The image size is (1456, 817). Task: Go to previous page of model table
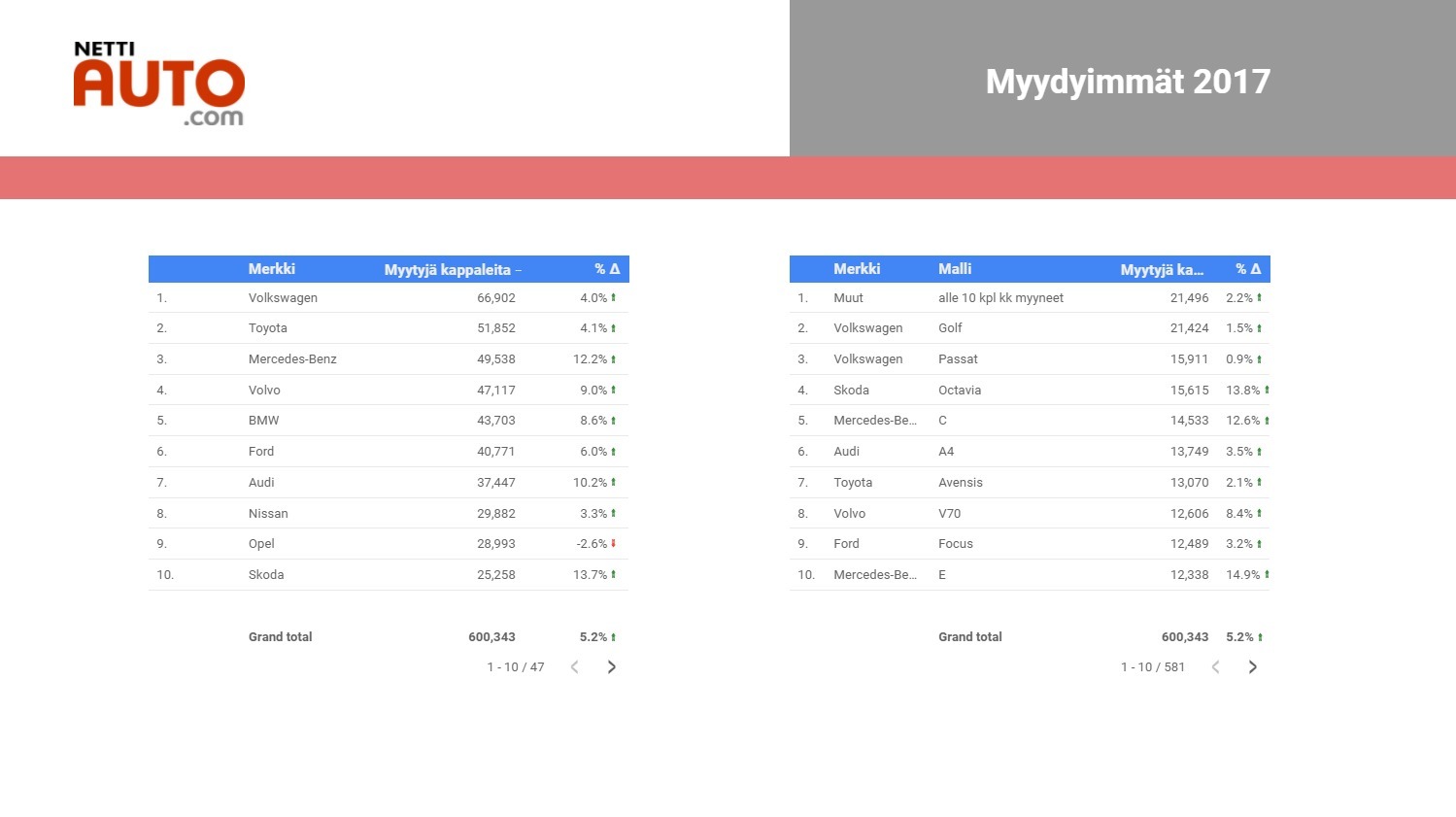point(1215,667)
